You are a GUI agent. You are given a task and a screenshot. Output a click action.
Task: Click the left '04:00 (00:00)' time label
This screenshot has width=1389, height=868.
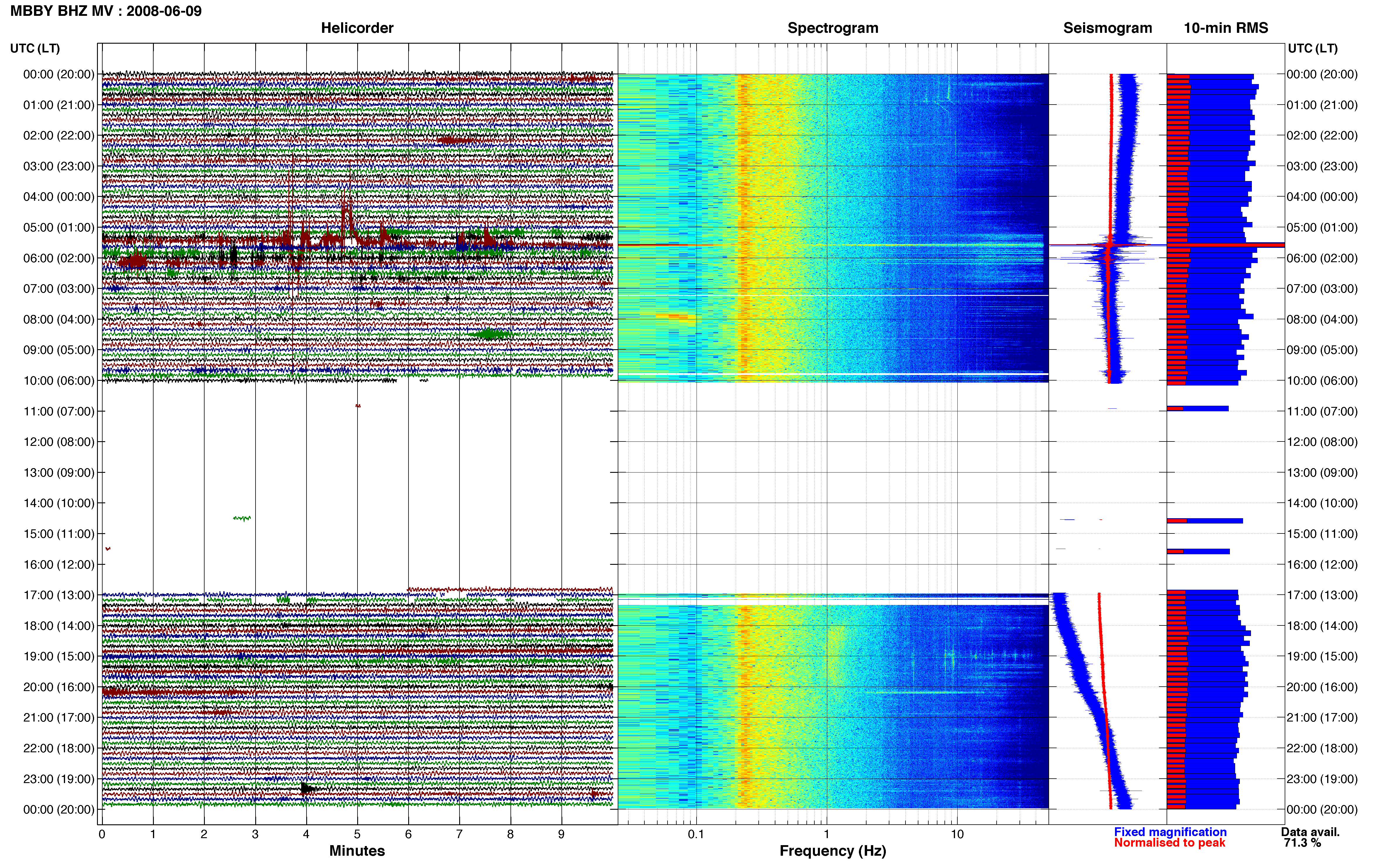point(59,197)
